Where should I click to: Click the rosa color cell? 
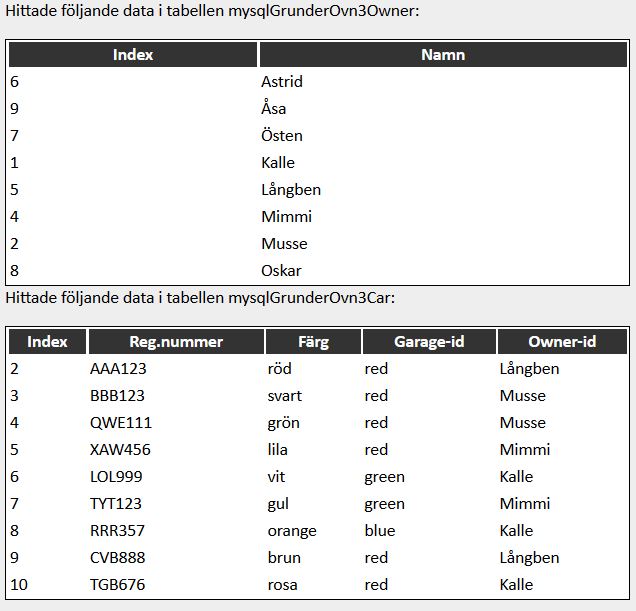click(x=283, y=585)
